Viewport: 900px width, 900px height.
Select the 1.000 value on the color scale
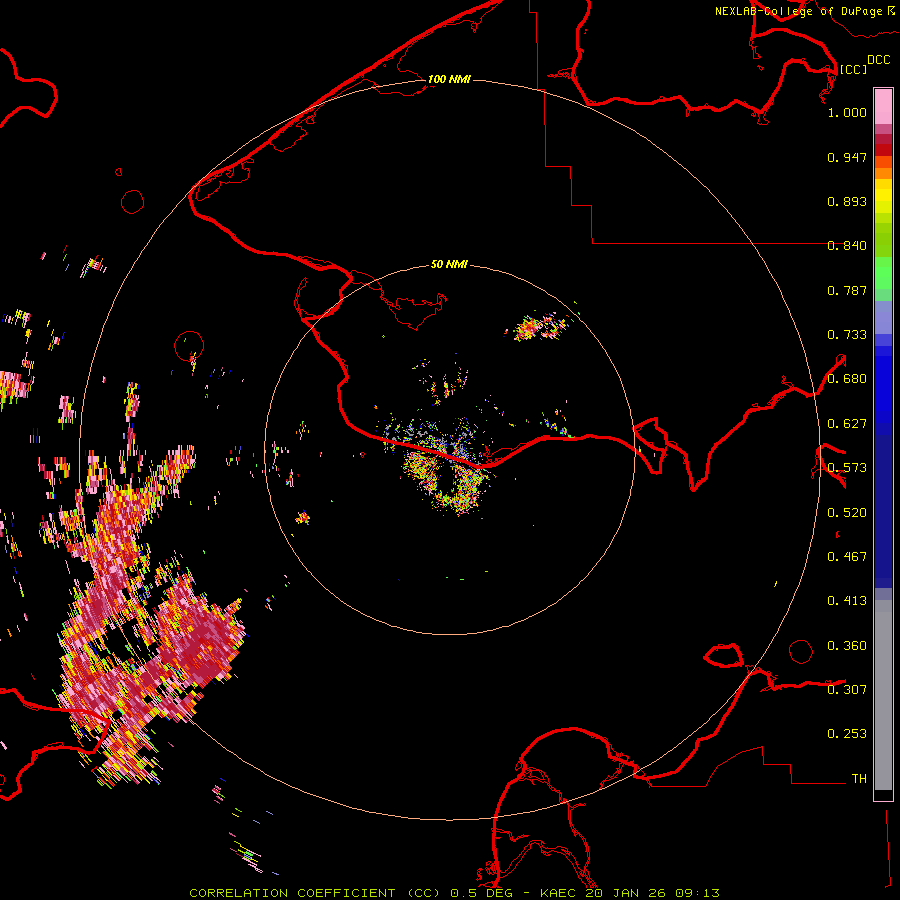[847, 112]
